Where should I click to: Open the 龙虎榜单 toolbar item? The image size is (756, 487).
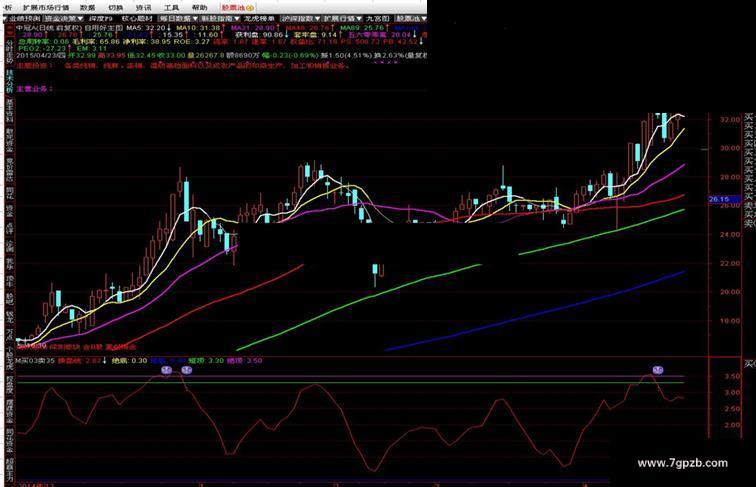[258, 19]
